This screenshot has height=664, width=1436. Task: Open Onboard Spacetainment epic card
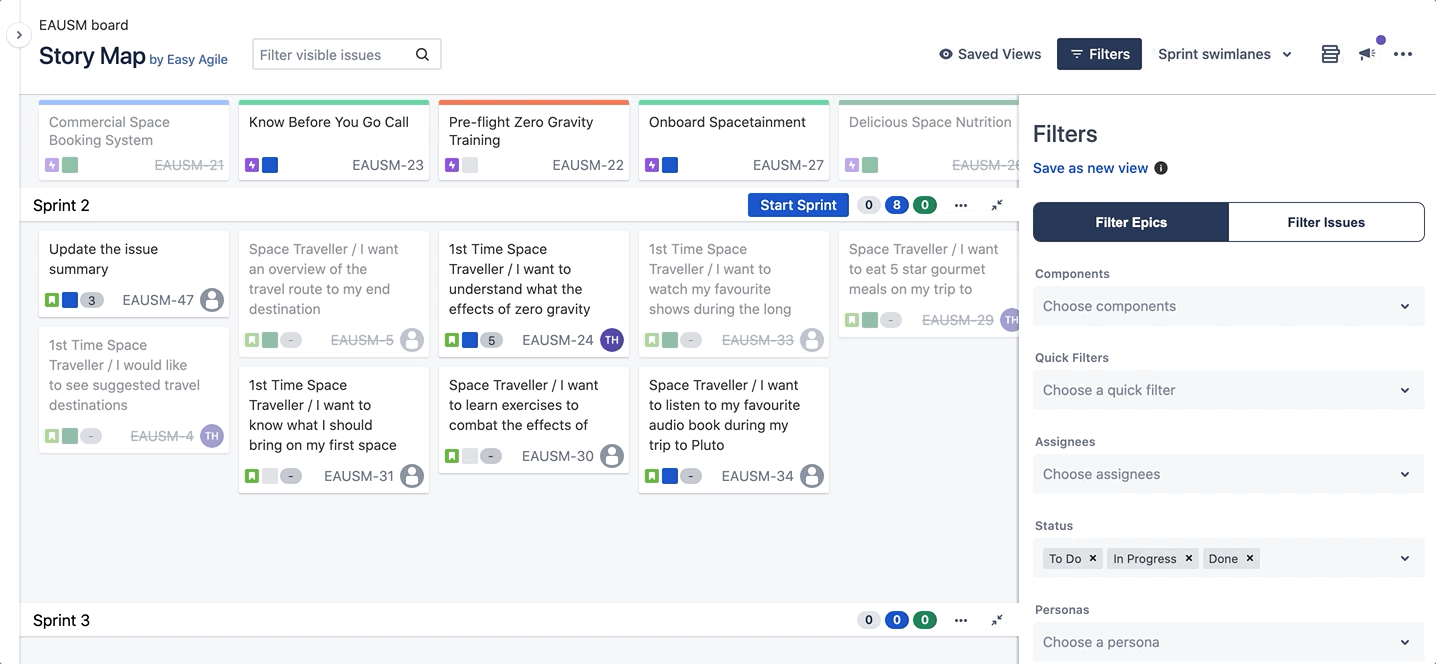(x=734, y=140)
